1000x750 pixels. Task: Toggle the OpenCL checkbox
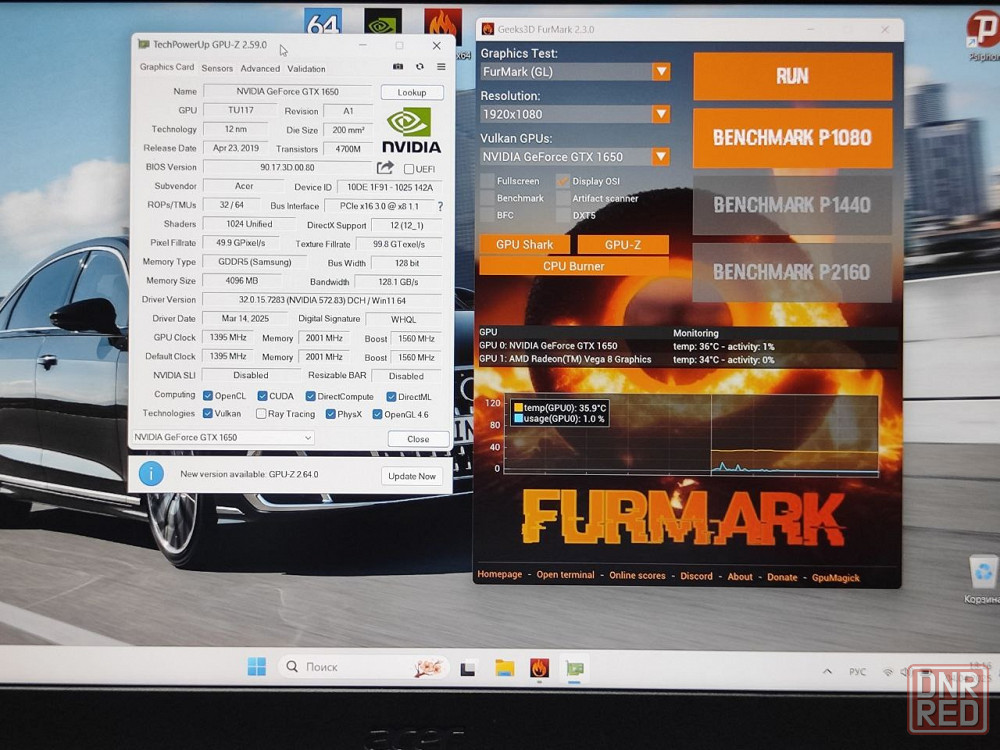click(207, 396)
